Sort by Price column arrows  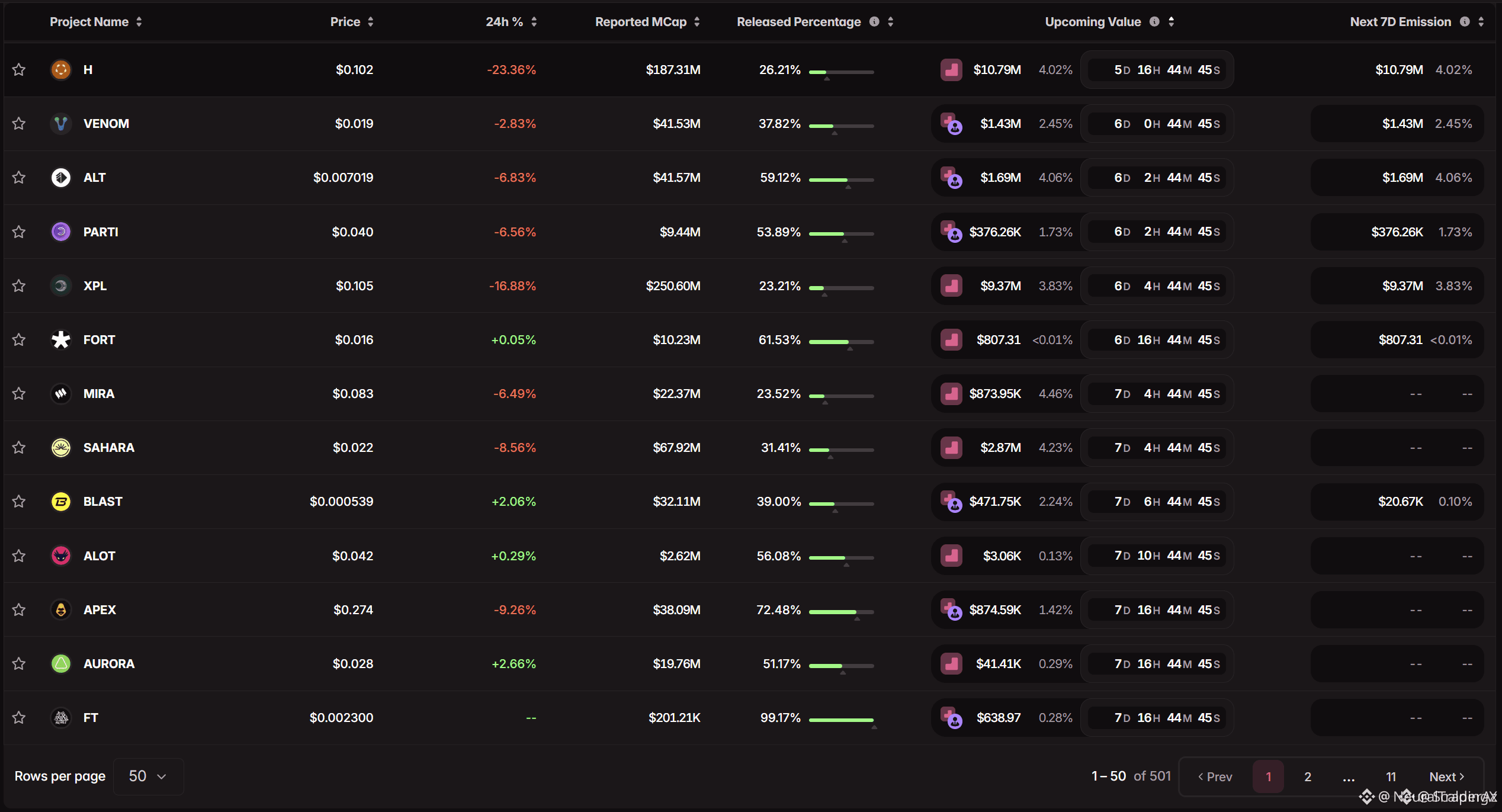[x=371, y=22]
